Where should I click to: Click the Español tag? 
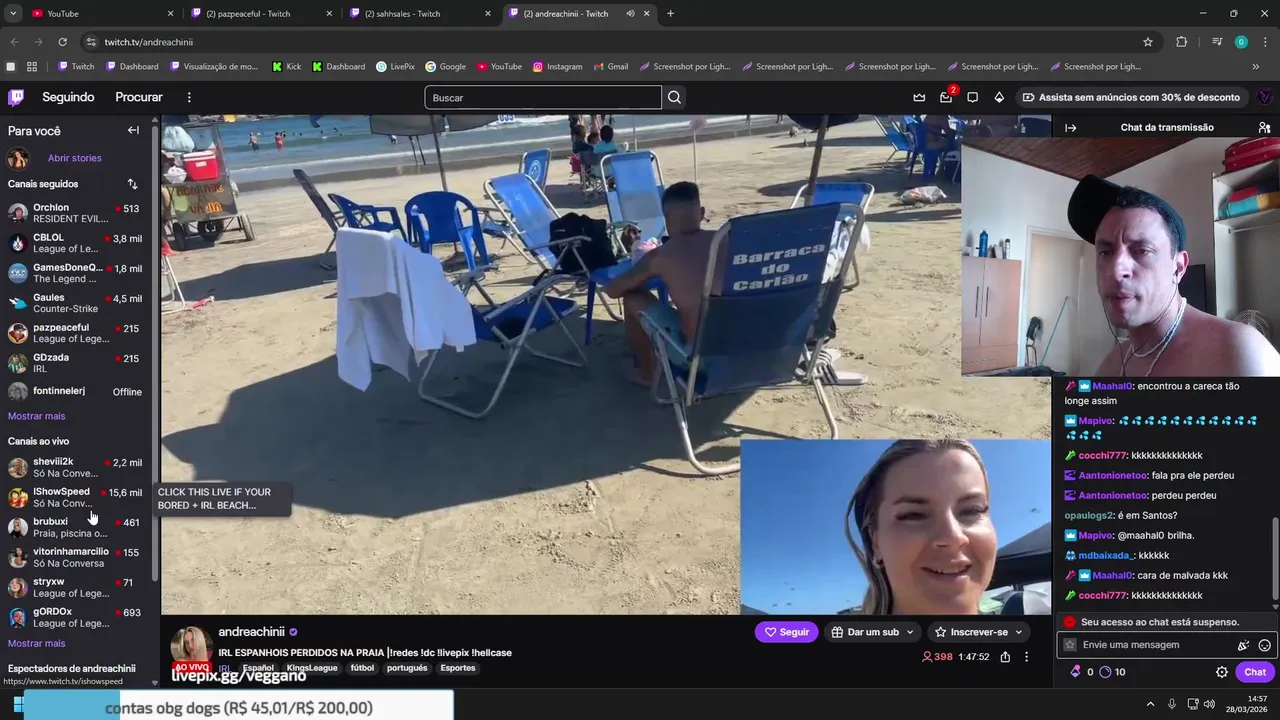coord(258,668)
